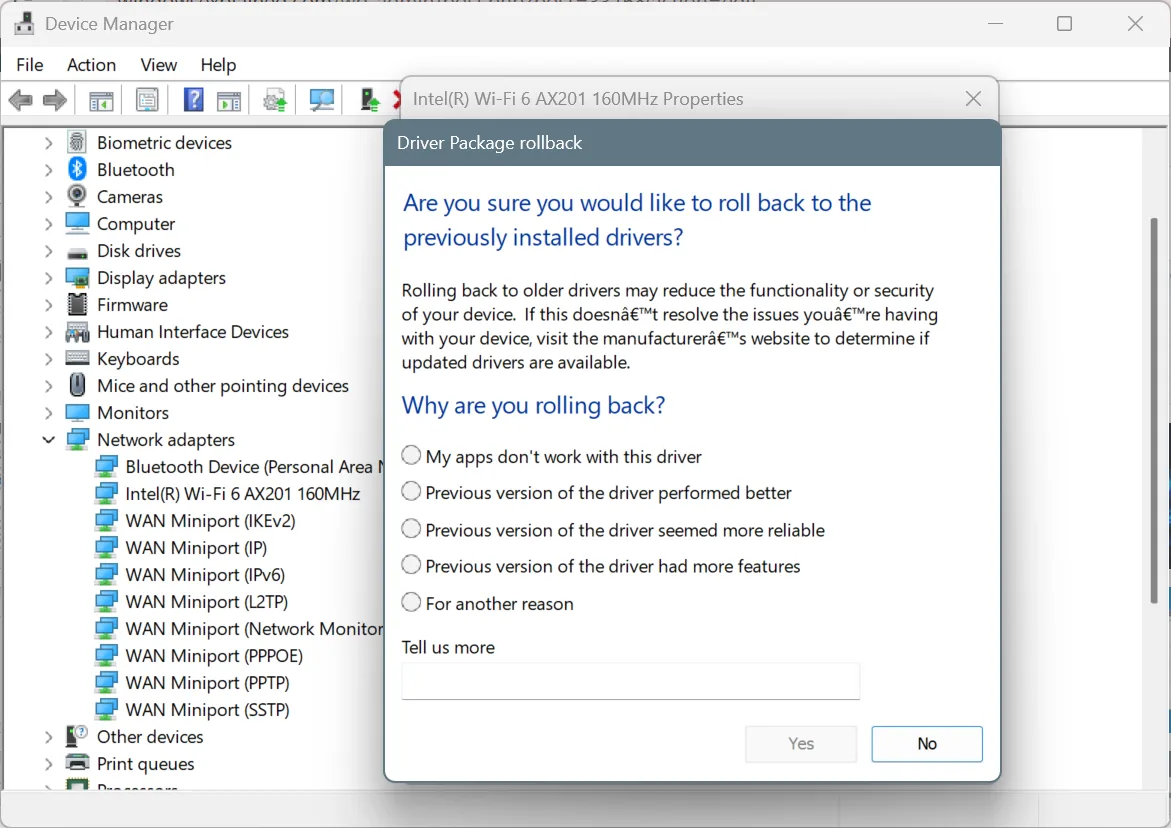The width and height of the screenshot is (1171, 828).
Task: Click the Intel Wi-Fi 6 AX201 adapter icon
Action: point(106,494)
